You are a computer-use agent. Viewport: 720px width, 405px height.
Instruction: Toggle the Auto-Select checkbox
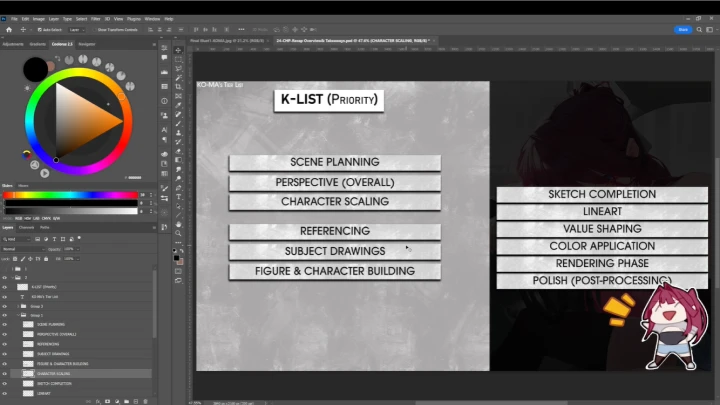[x=39, y=30]
